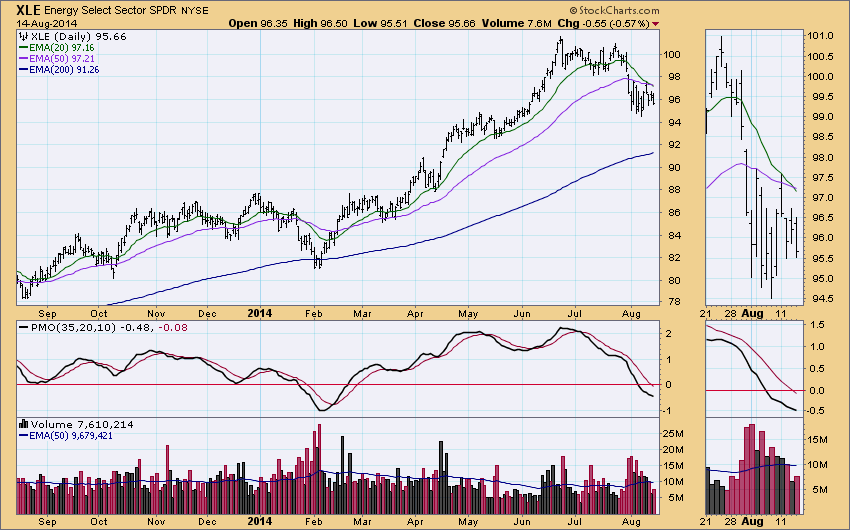Click the PMO(35,20,10) indicator label
Screen dimensions: 850x530
(73, 327)
